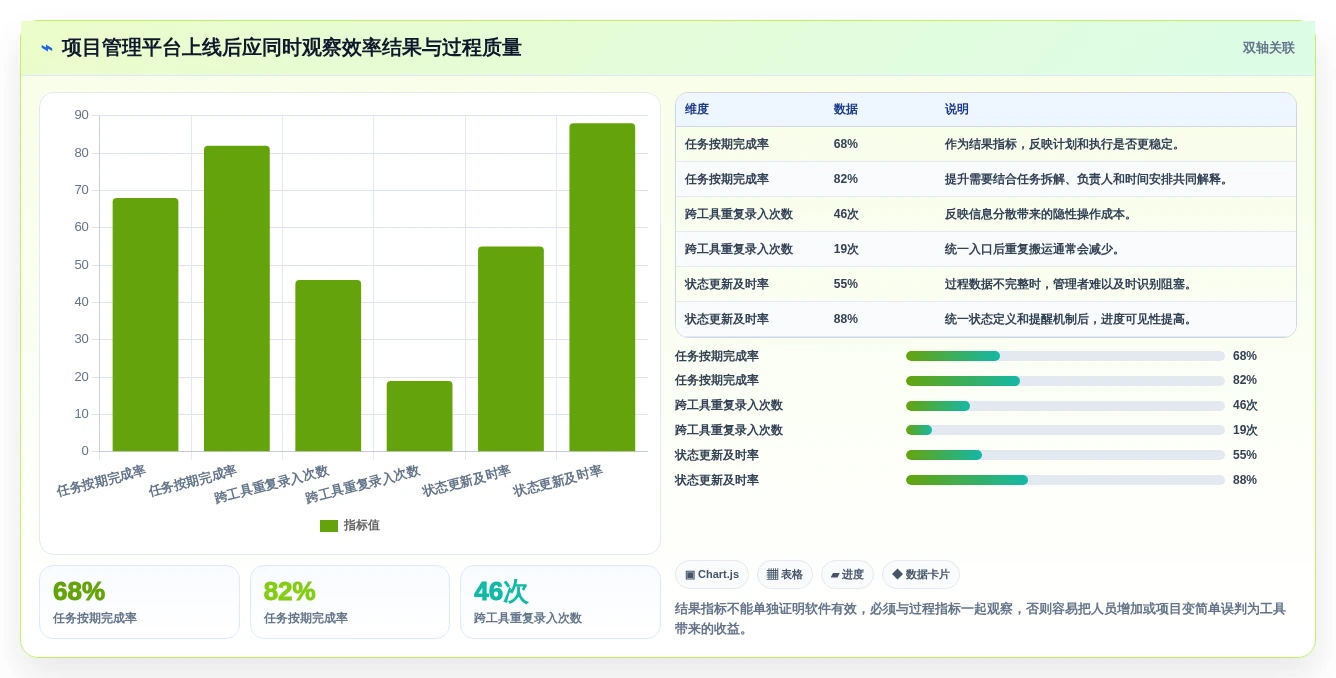
Task: Click description about 过程数据不完整时
Action: [1069, 285]
